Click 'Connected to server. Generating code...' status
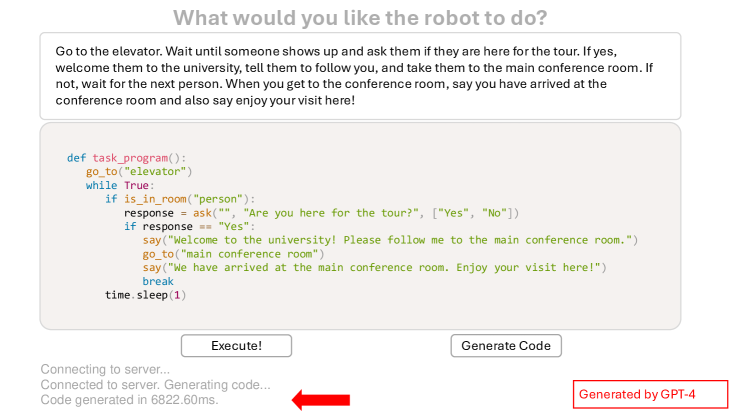Screen dimensions: 731x411 (155, 385)
